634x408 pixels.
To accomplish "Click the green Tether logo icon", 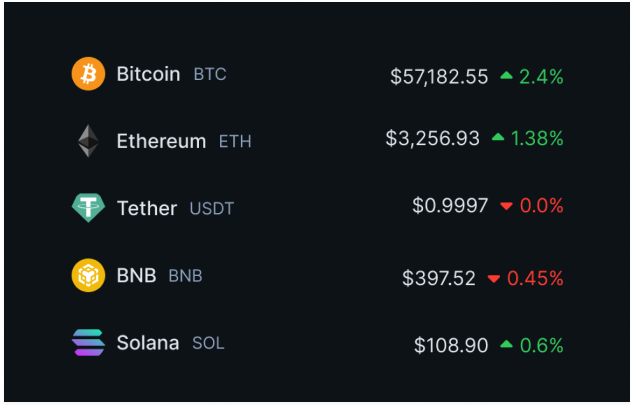I will 88,207.
